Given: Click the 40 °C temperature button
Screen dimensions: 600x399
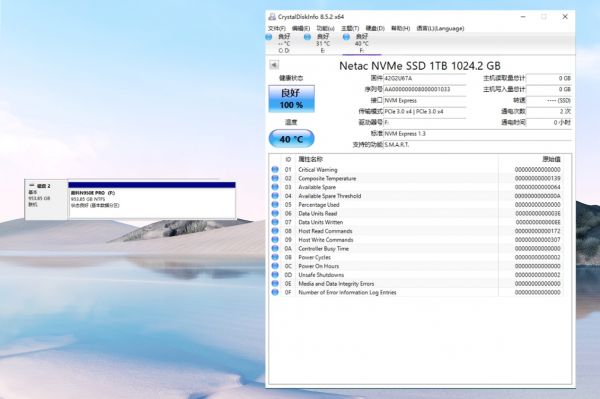Looking at the screenshot, I should coord(292,139).
